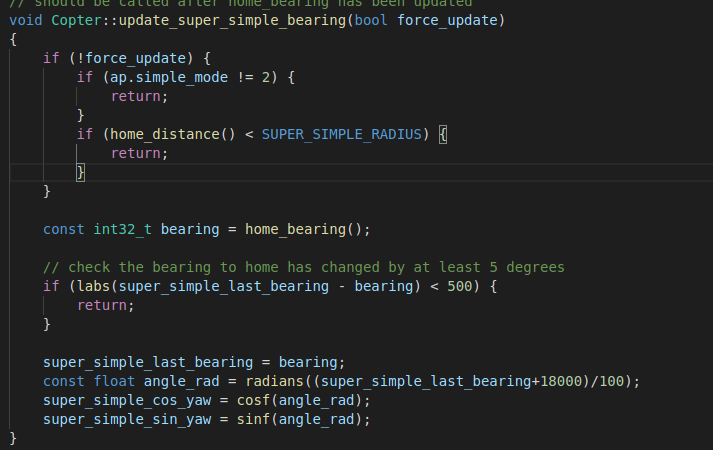This screenshot has width=713, height=450.
Task: Click the void keyword at function start
Action: click(x=26, y=20)
